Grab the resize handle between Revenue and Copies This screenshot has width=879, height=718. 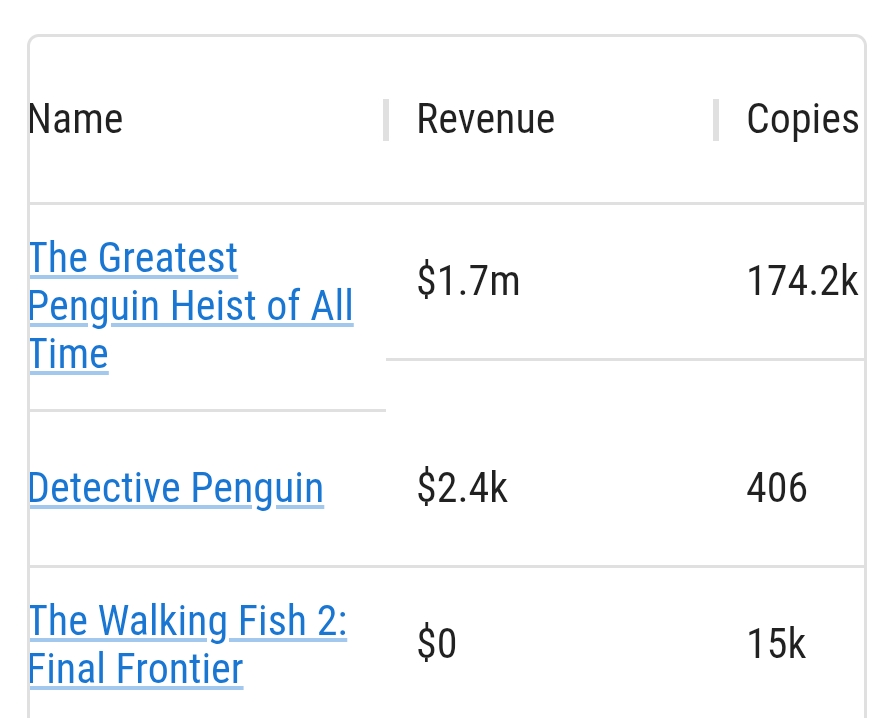pos(716,120)
